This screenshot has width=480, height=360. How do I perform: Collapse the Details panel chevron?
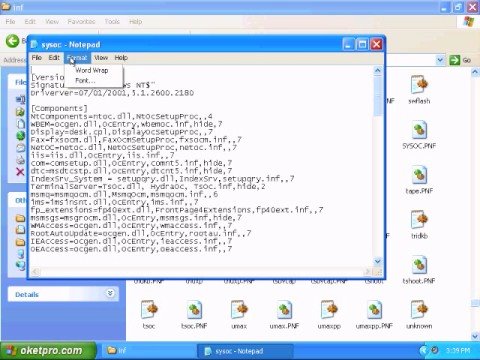click(x=110, y=293)
